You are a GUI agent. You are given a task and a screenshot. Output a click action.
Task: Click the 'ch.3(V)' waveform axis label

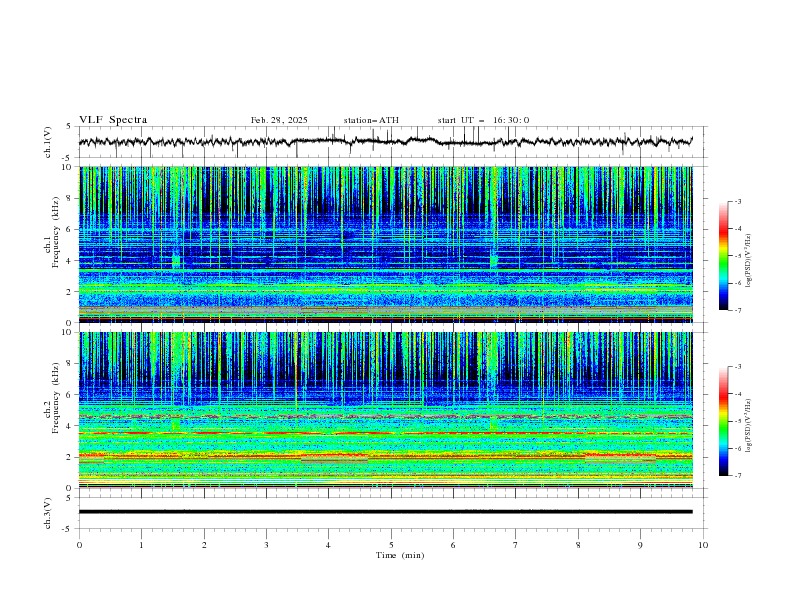tap(48, 513)
